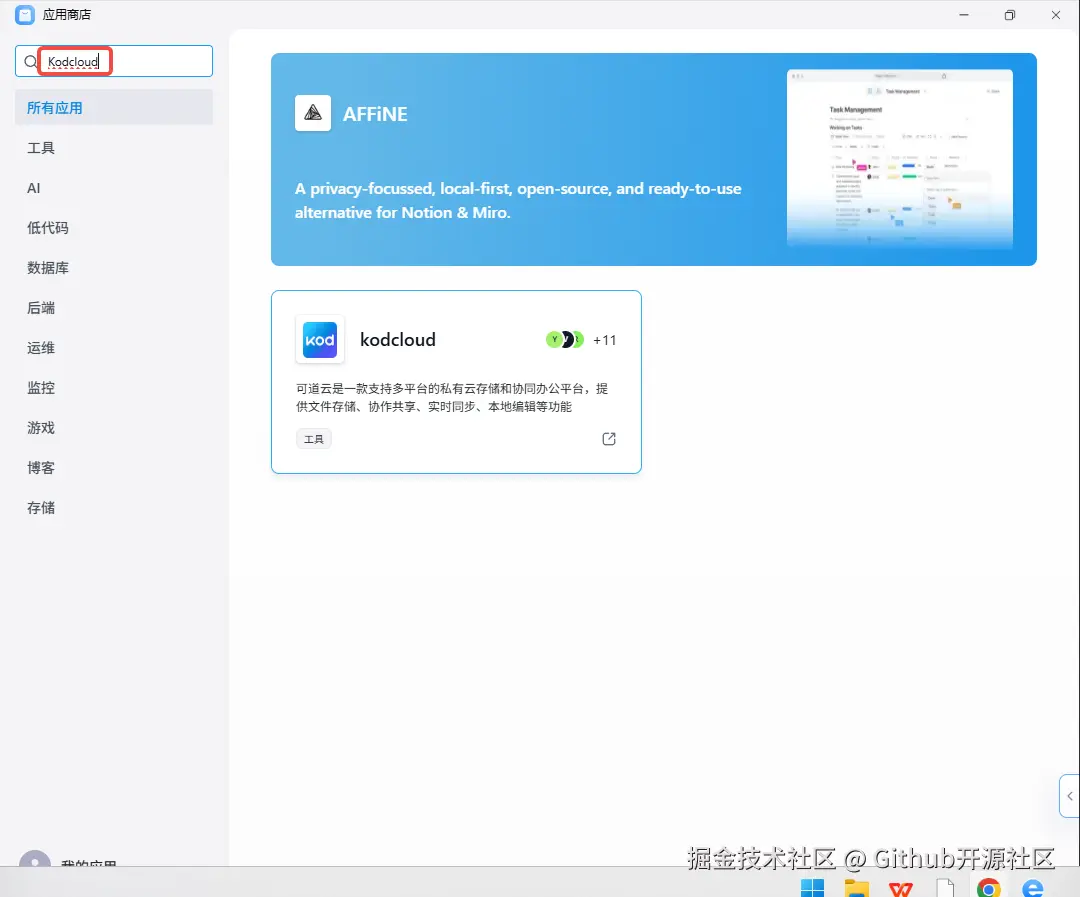Maximize the 应用商店 window
The height and width of the screenshot is (897, 1080).
[x=1010, y=14]
